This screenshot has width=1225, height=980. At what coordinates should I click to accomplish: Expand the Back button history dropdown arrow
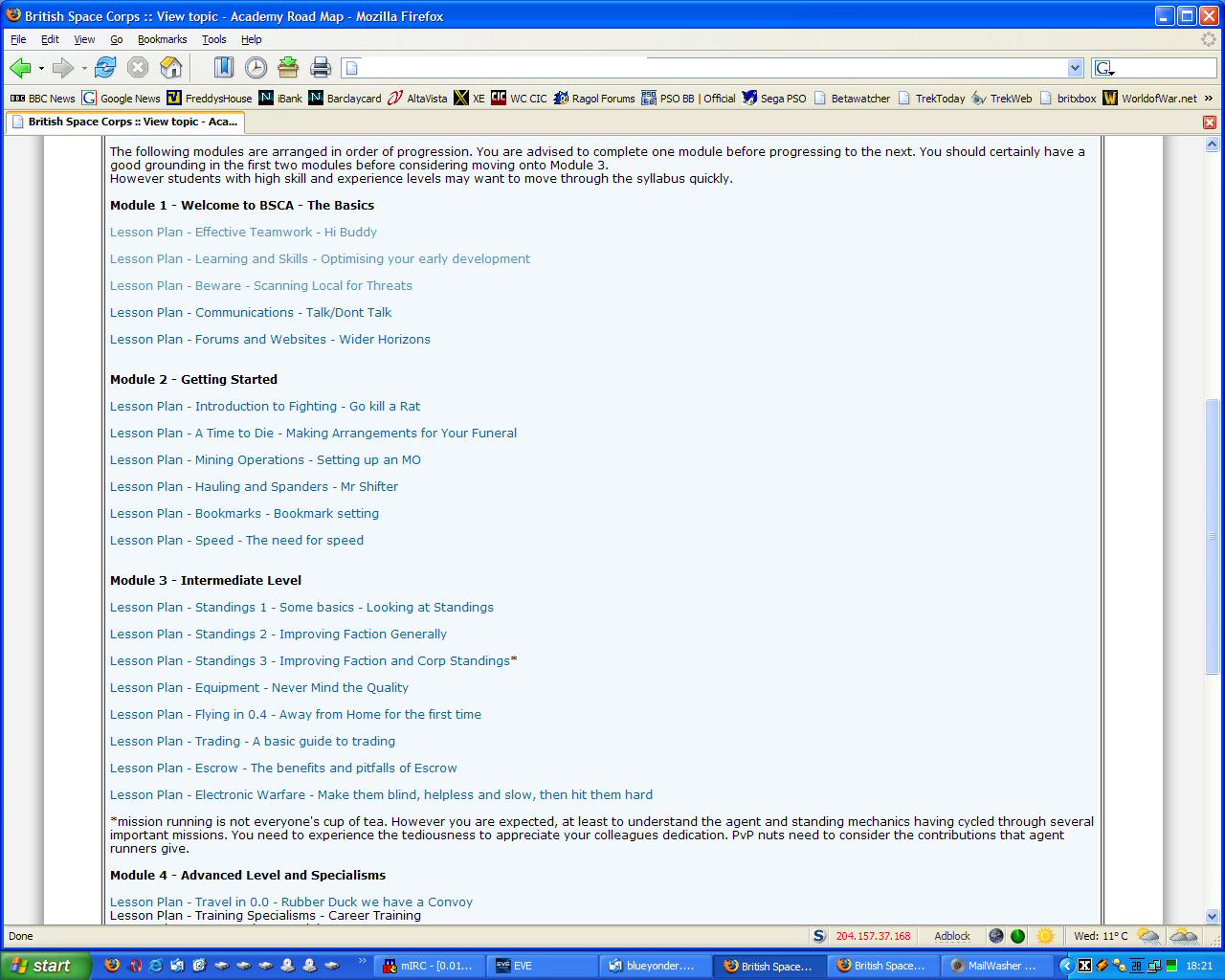coord(41,68)
